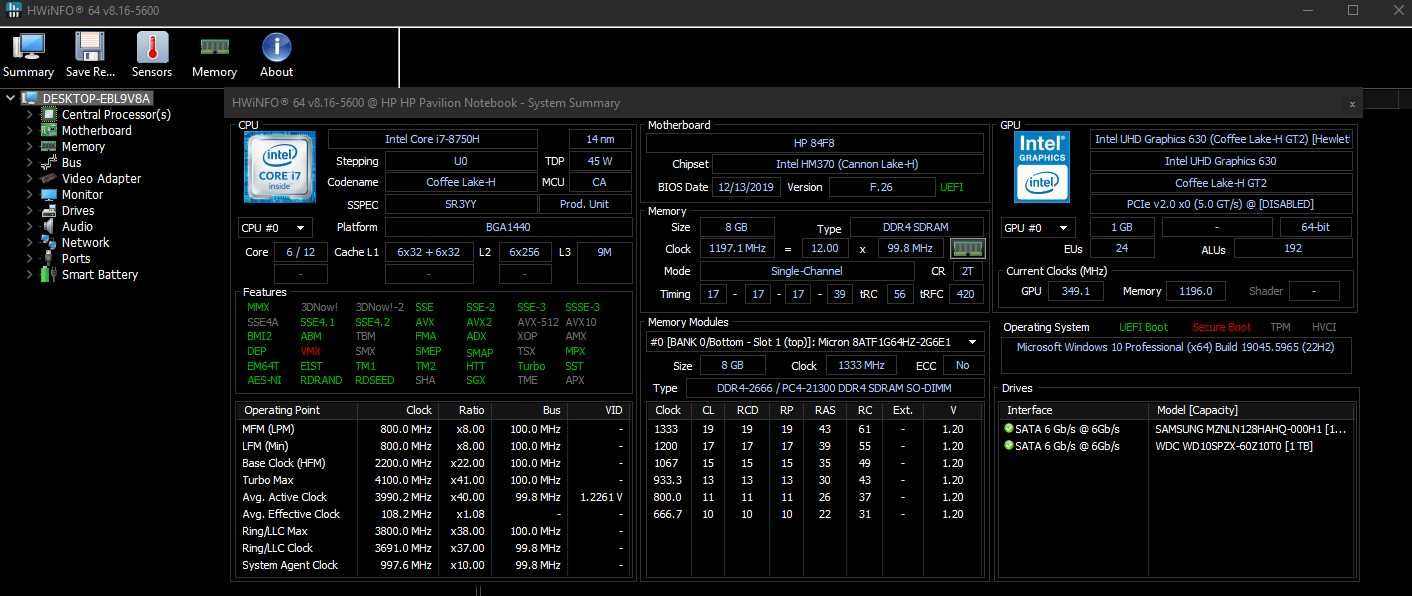This screenshot has width=1412, height=596.
Task: Click the Coffee Lake-H codename field
Action: click(461, 182)
